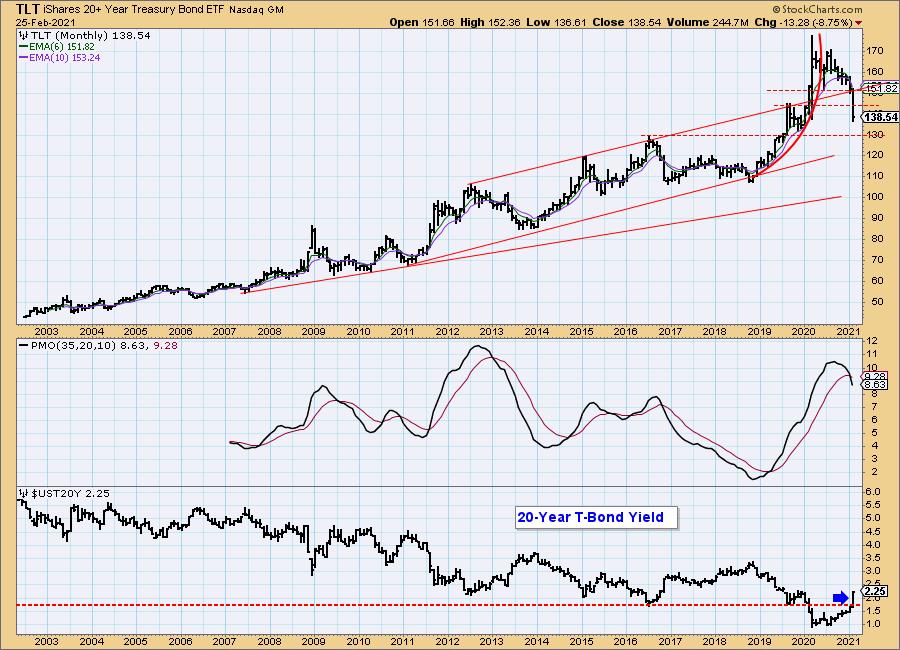Click the 100 price axis label
Screen dimensions: 900x650
[875, 196]
